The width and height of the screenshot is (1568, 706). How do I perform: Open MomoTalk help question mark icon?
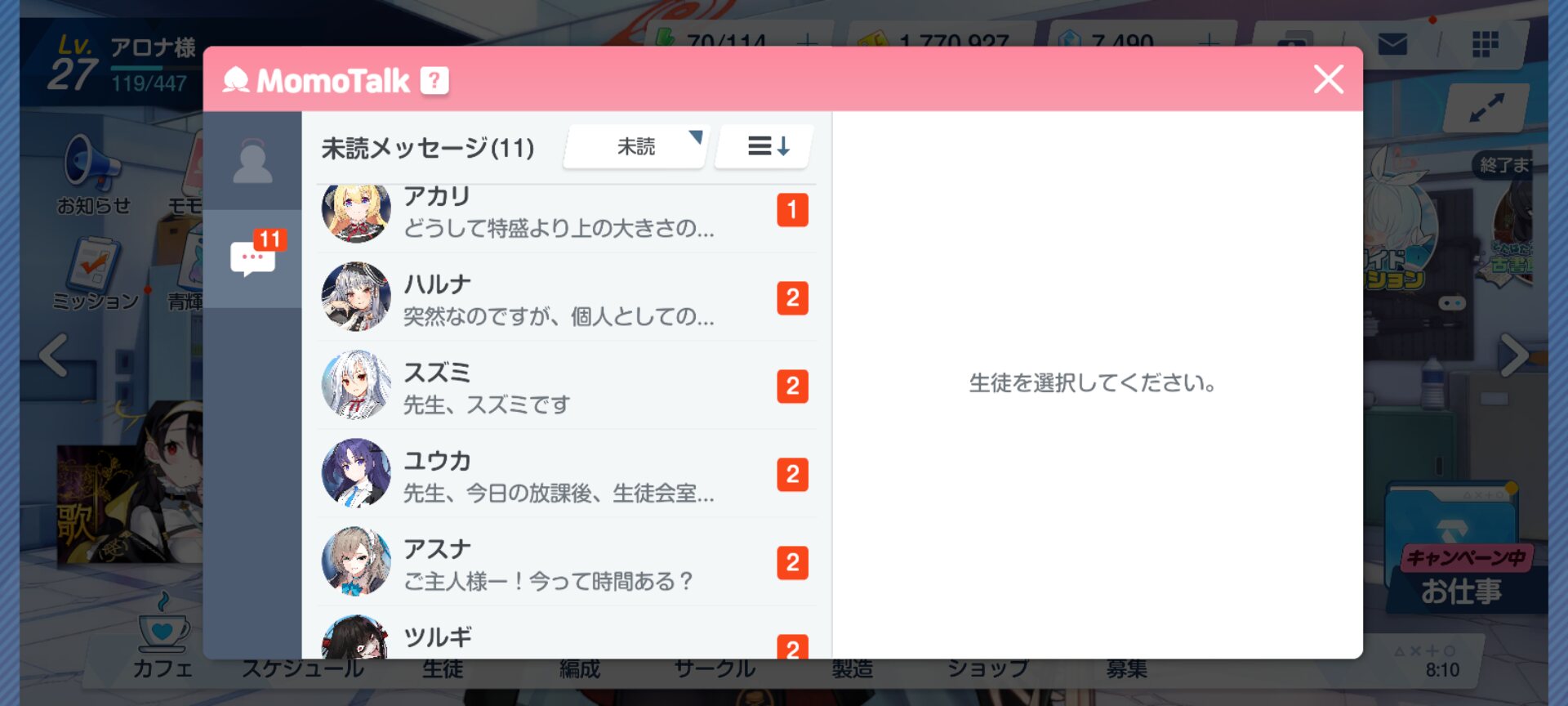[x=434, y=80]
